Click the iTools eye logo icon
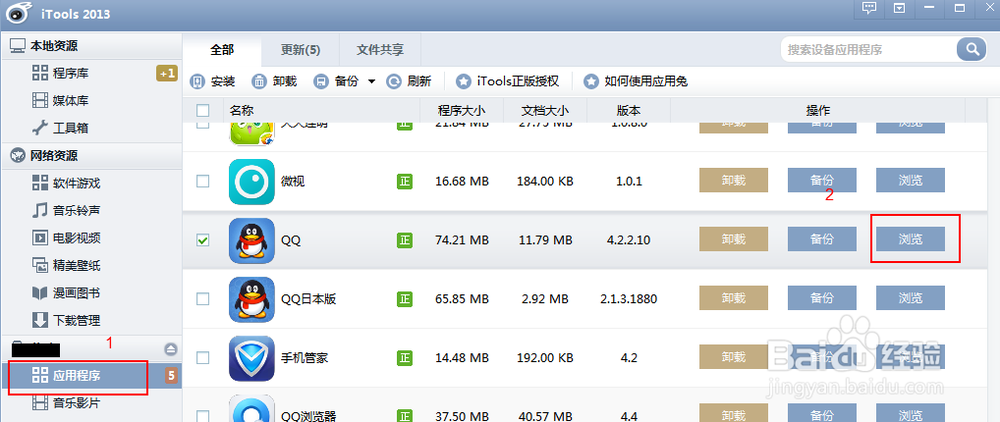 [x=20, y=13]
